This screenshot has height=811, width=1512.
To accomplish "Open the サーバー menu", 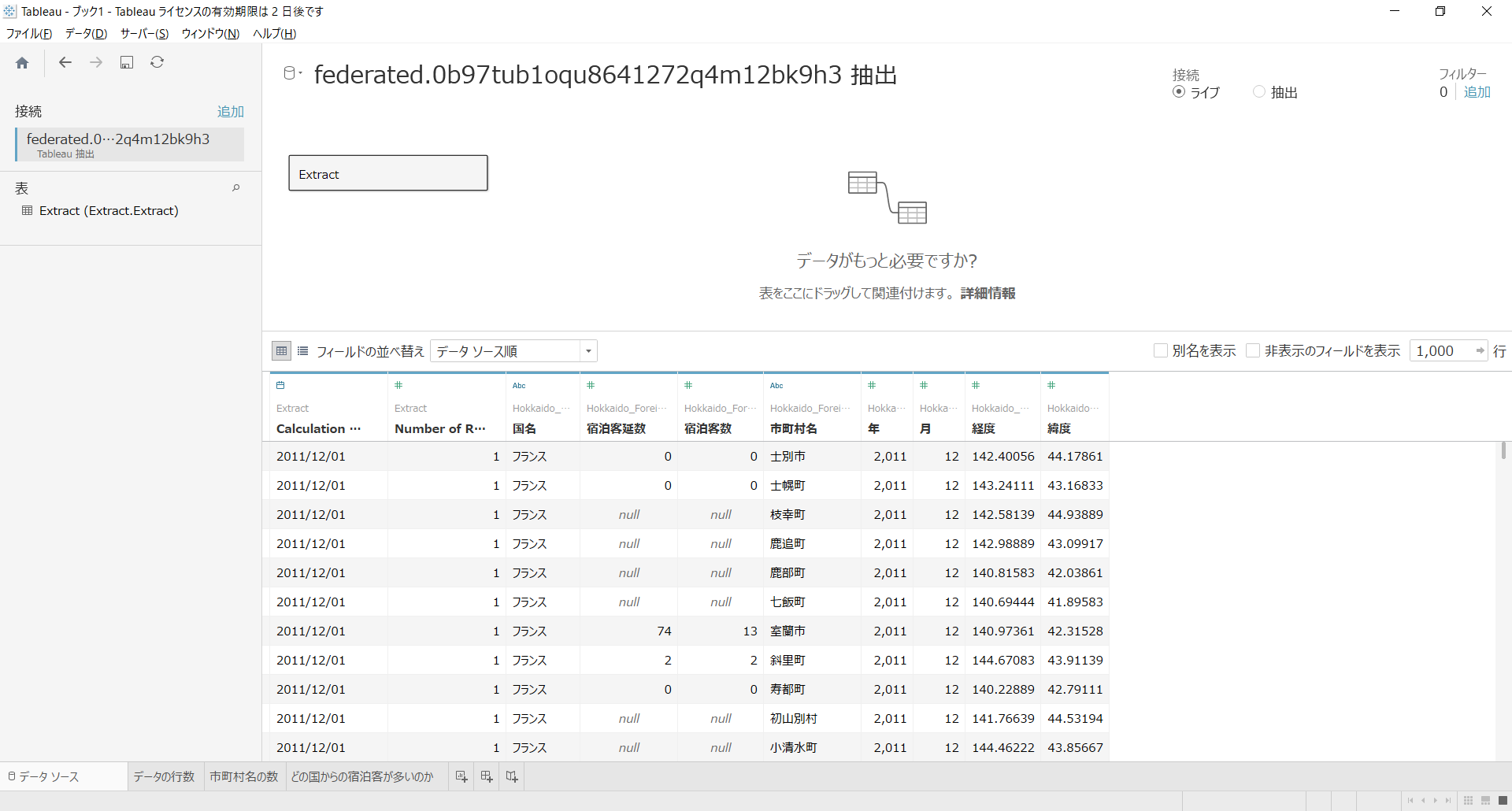I will click(144, 34).
